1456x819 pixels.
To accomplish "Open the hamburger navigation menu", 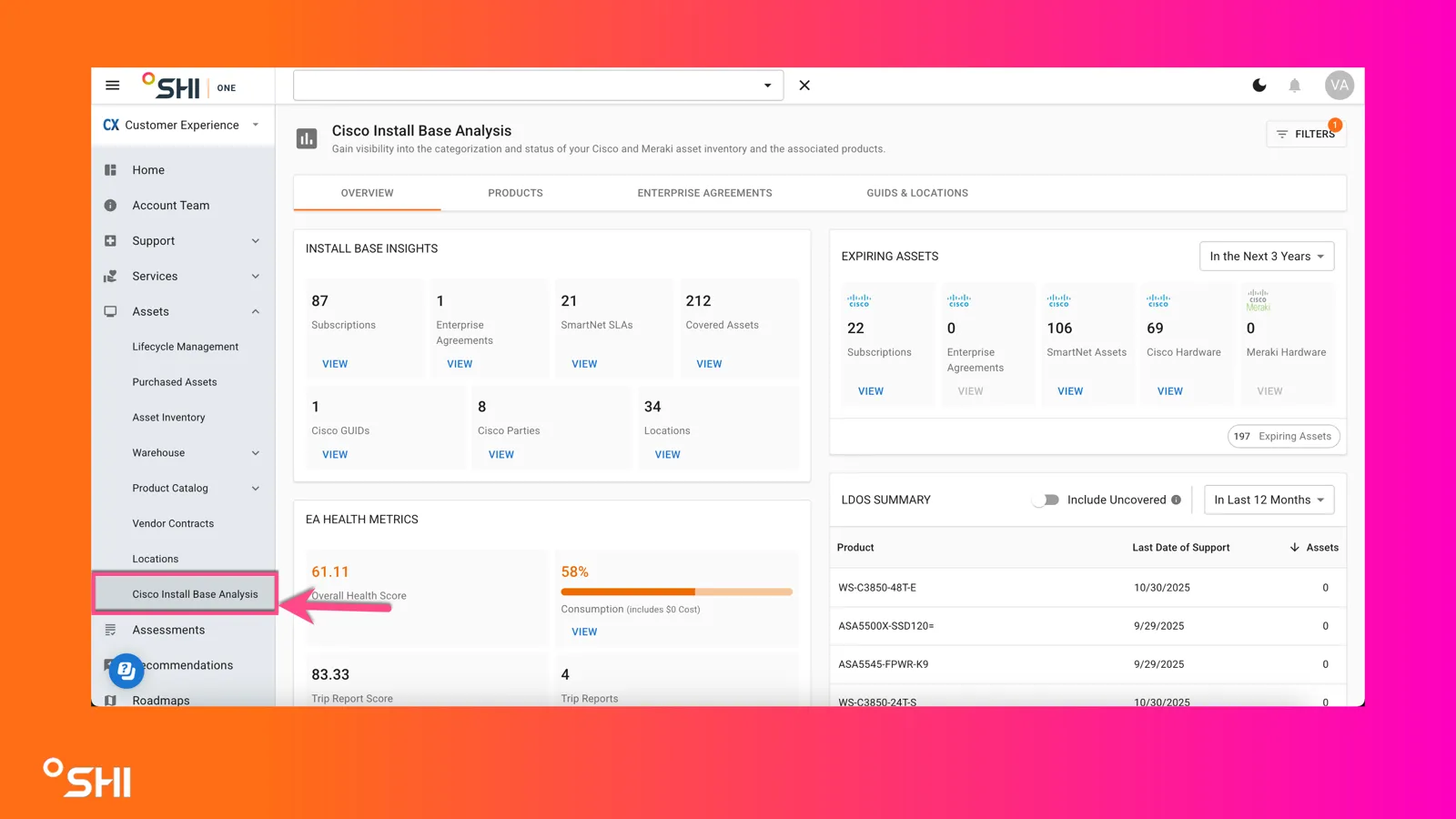I will click(x=113, y=86).
